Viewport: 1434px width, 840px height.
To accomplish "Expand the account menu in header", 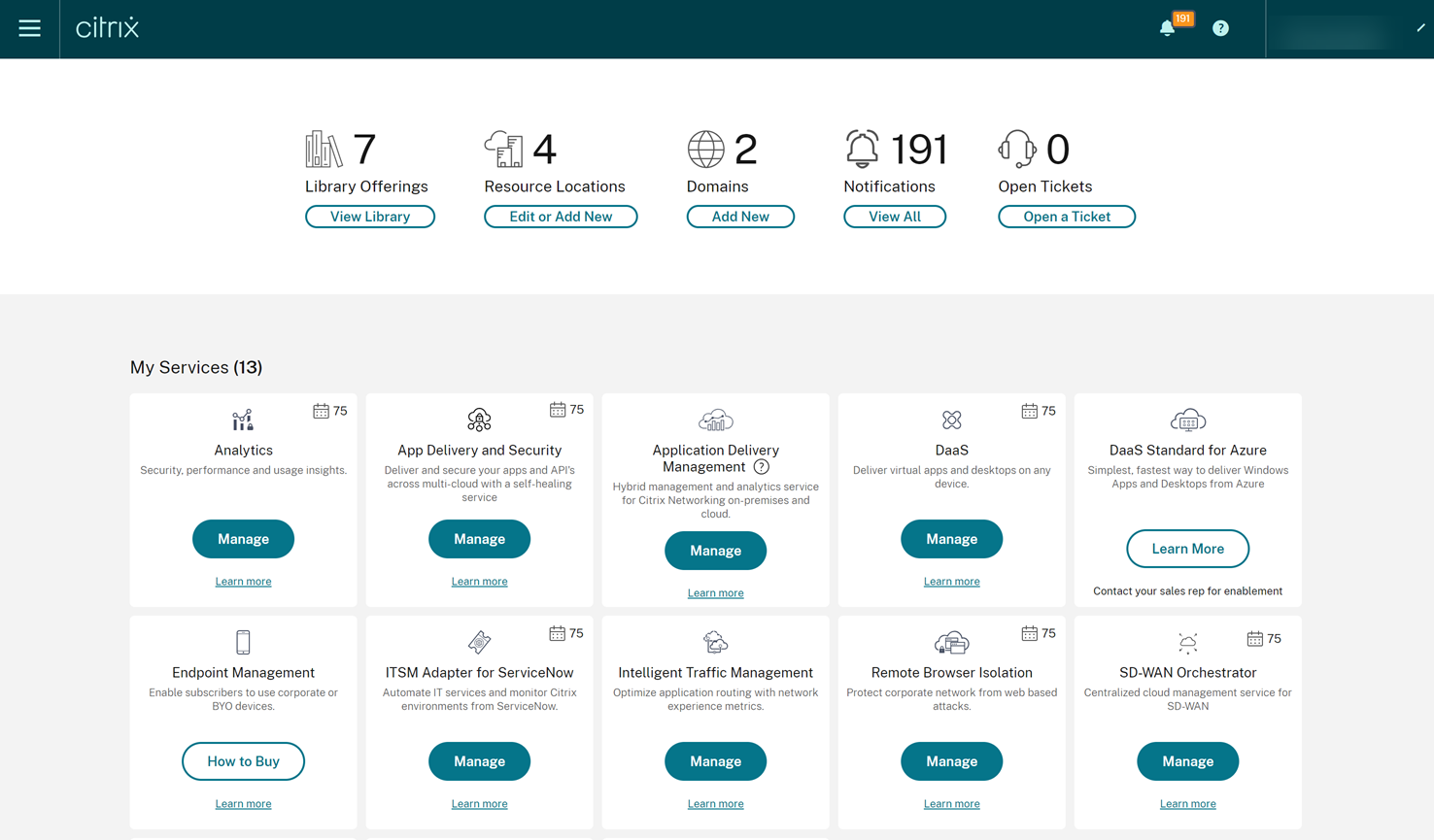I will tap(1349, 29).
